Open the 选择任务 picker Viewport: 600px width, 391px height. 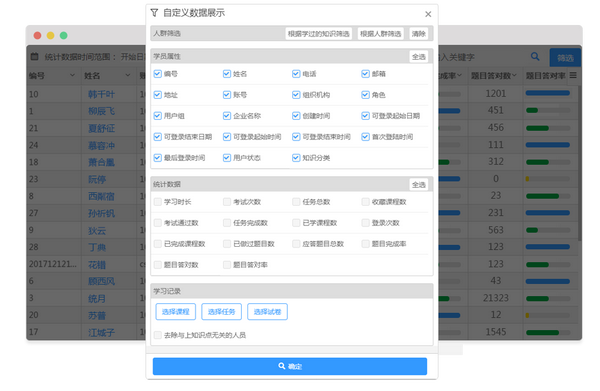click(222, 312)
